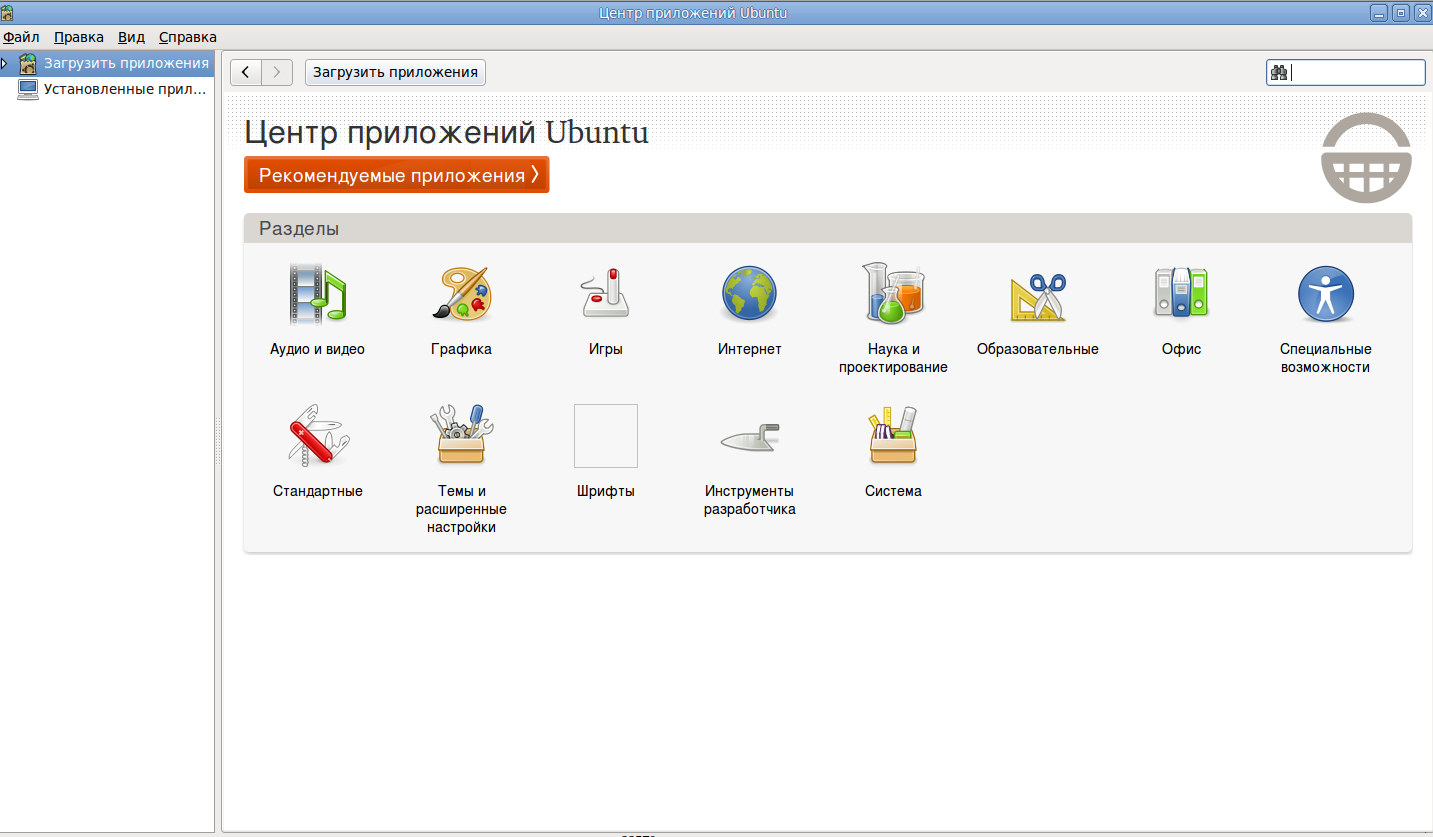This screenshot has width=1433, height=837.
Task: Focus the search input field
Action: tap(1346, 72)
